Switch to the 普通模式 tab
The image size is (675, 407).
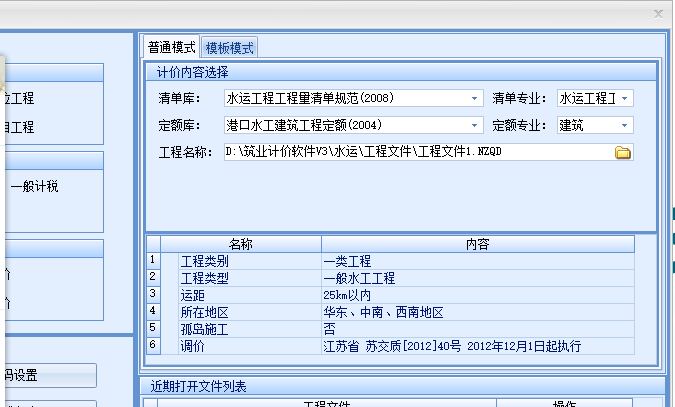click(x=171, y=48)
